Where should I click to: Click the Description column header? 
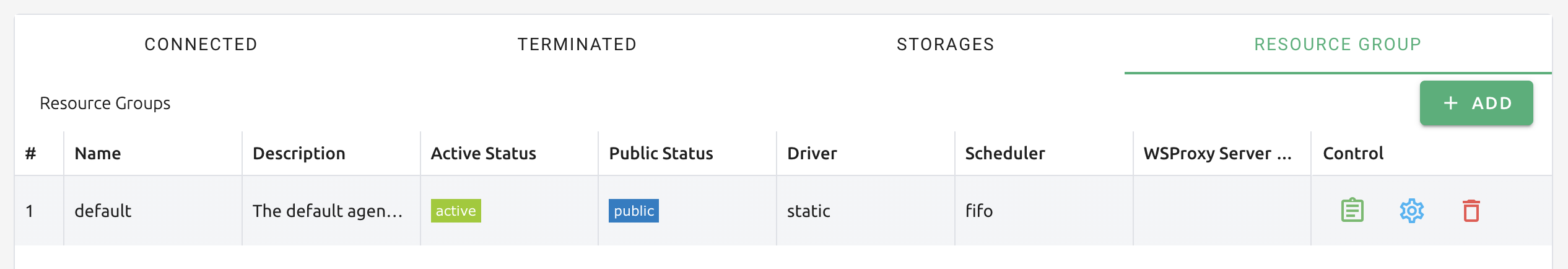[299, 153]
